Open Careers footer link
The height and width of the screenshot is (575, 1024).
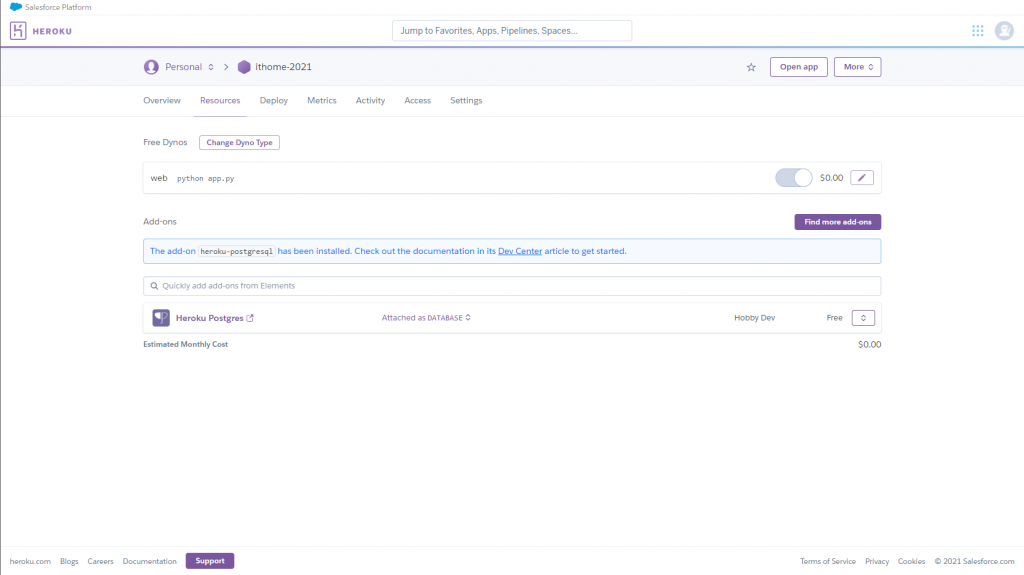click(x=101, y=561)
